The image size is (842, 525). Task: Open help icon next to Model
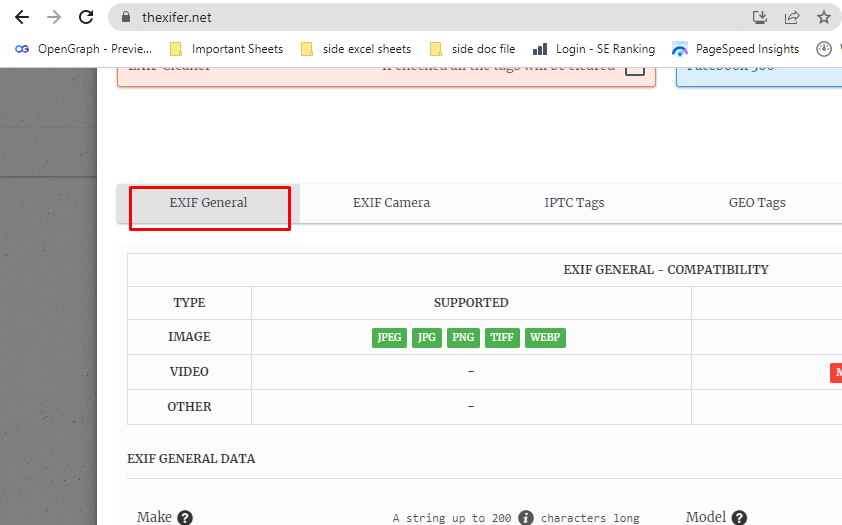click(x=739, y=517)
